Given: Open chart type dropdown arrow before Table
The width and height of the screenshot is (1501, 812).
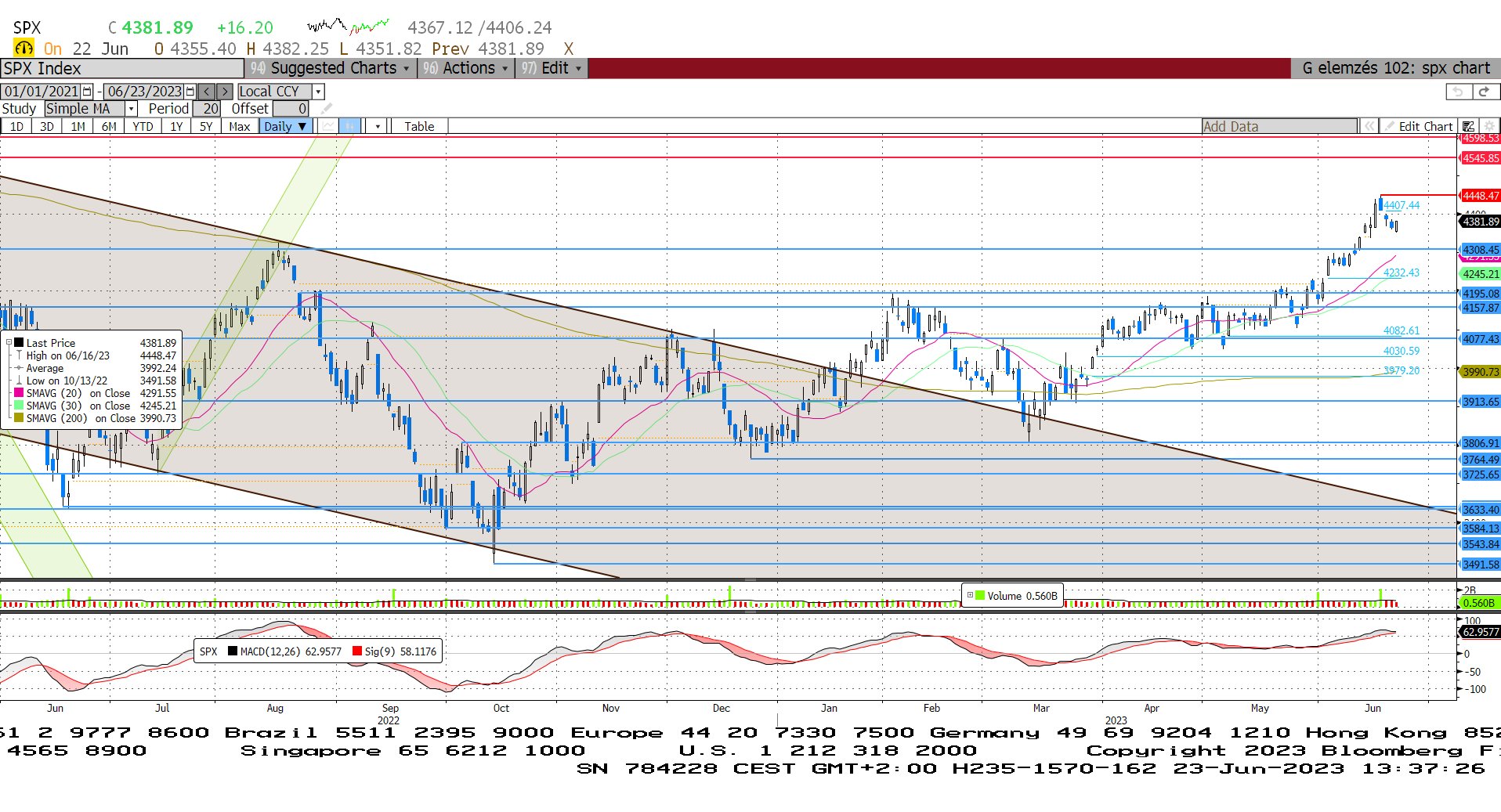Looking at the screenshot, I should tap(378, 126).
